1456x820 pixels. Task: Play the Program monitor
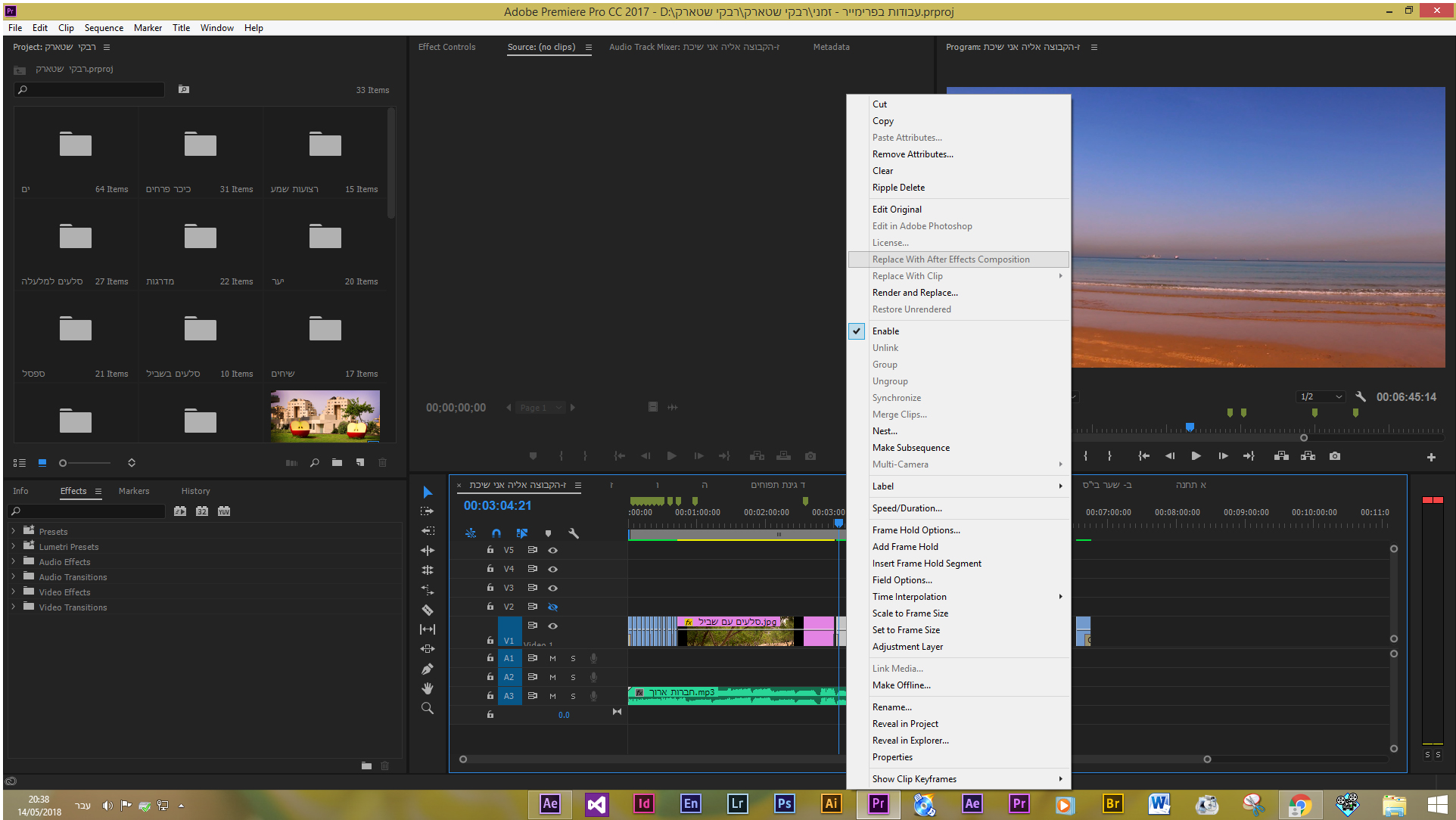coord(1196,456)
